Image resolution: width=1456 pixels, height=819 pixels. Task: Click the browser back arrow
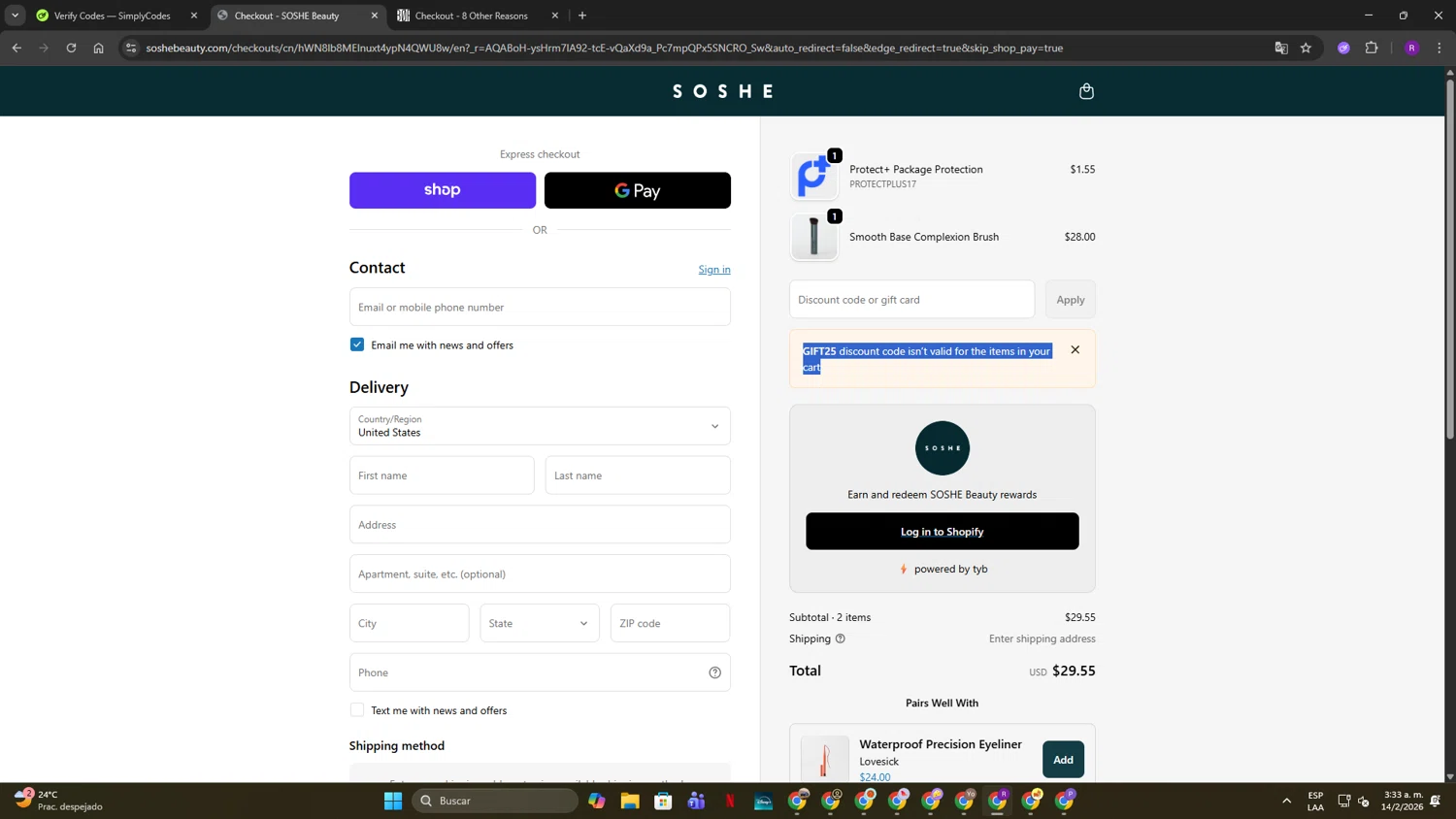coord(17,48)
